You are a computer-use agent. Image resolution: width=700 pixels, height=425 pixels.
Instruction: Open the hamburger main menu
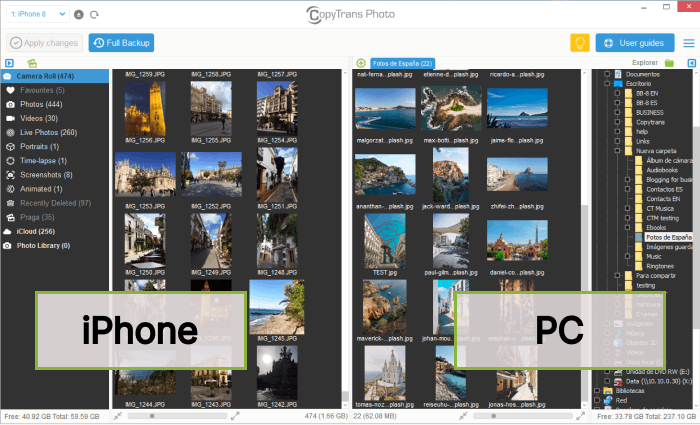point(689,43)
